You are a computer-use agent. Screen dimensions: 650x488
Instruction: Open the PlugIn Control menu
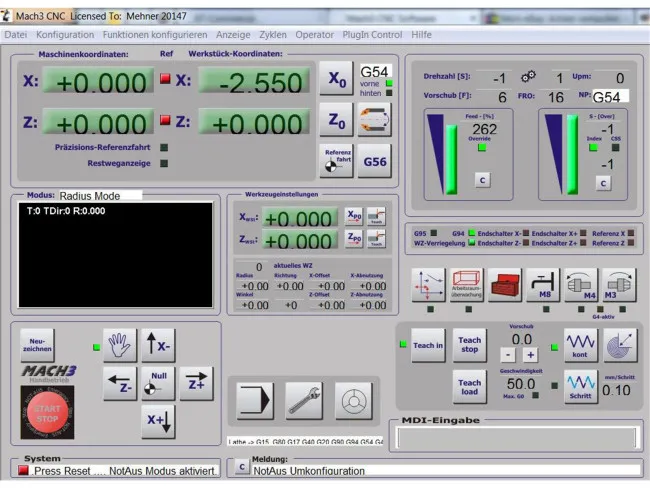click(x=372, y=35)
